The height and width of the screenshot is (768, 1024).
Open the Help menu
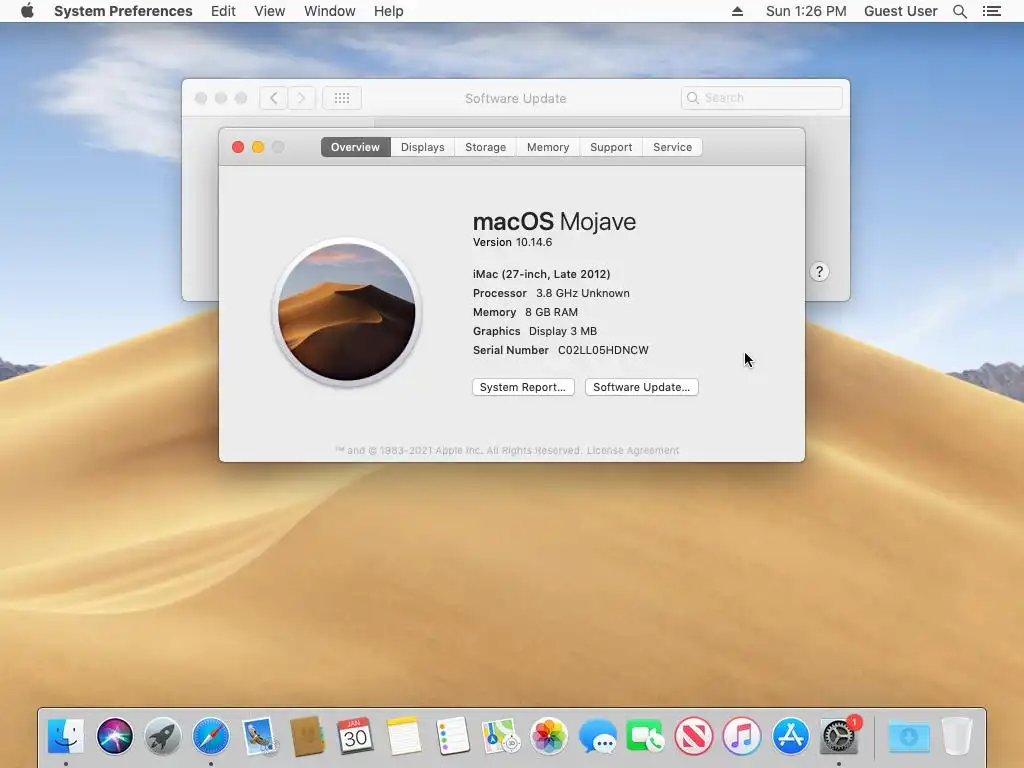point(388,11)
